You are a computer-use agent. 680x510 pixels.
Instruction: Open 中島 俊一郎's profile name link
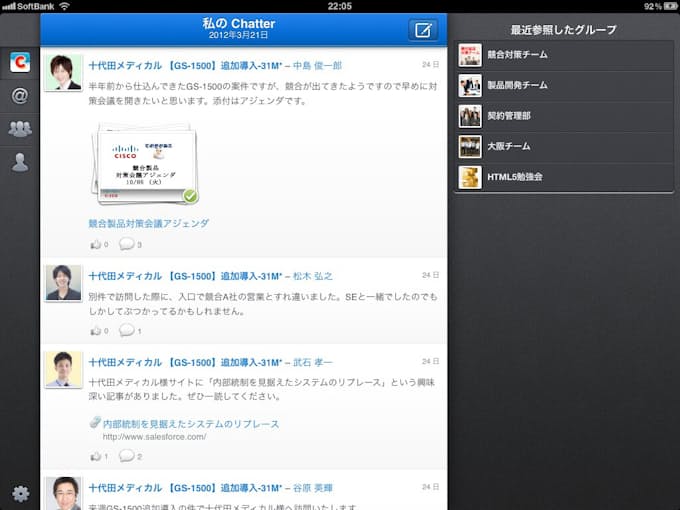316,65
